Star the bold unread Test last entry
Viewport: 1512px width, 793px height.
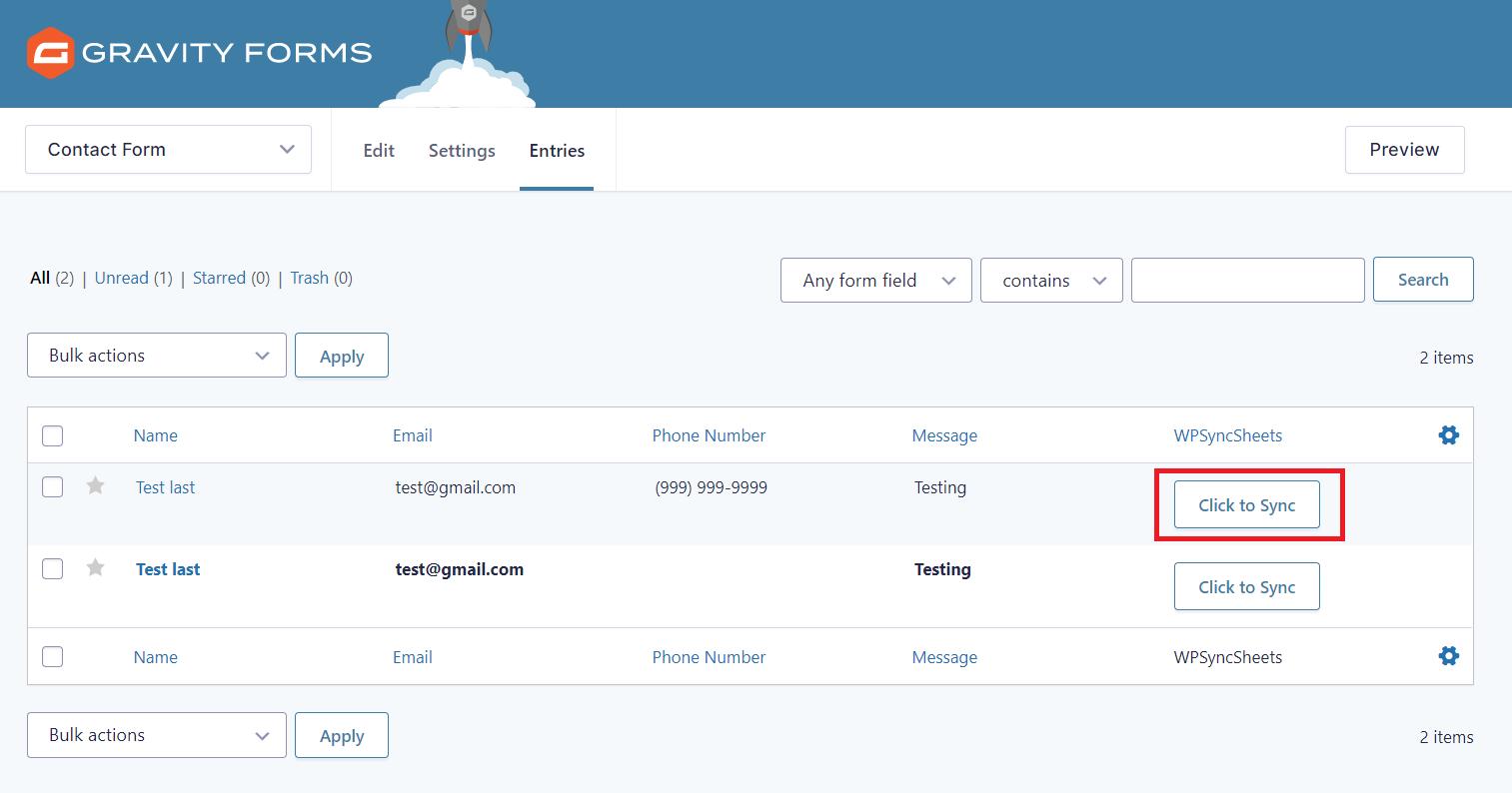pos(96,568)
